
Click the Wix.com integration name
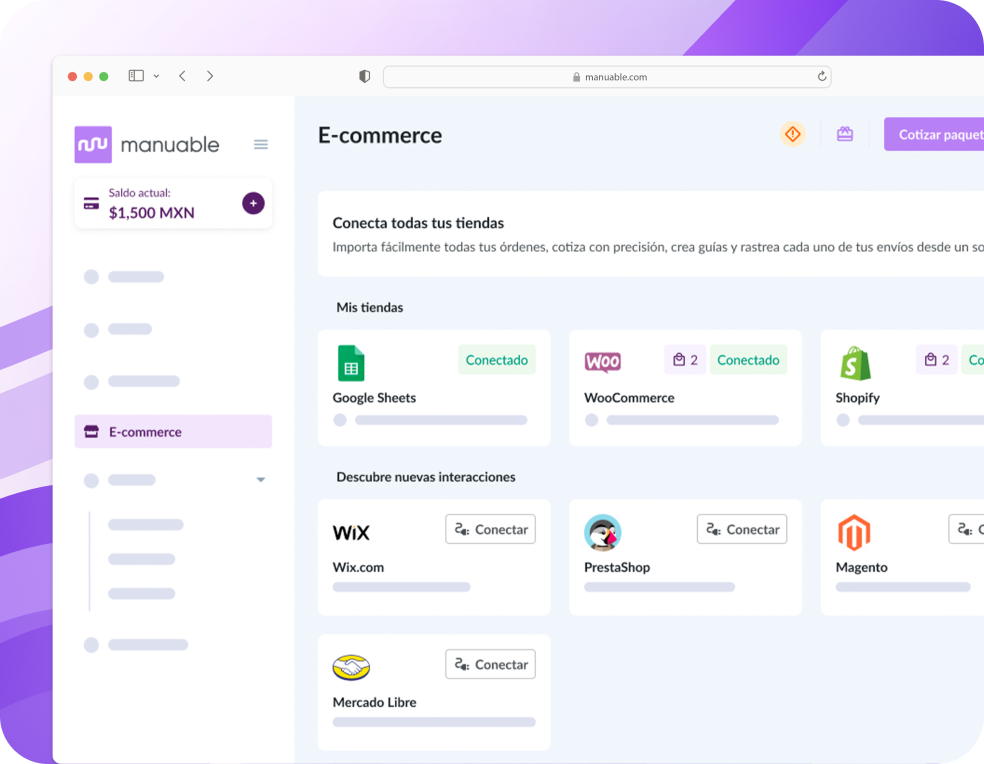pyautogui.click(x=358, y=568)
